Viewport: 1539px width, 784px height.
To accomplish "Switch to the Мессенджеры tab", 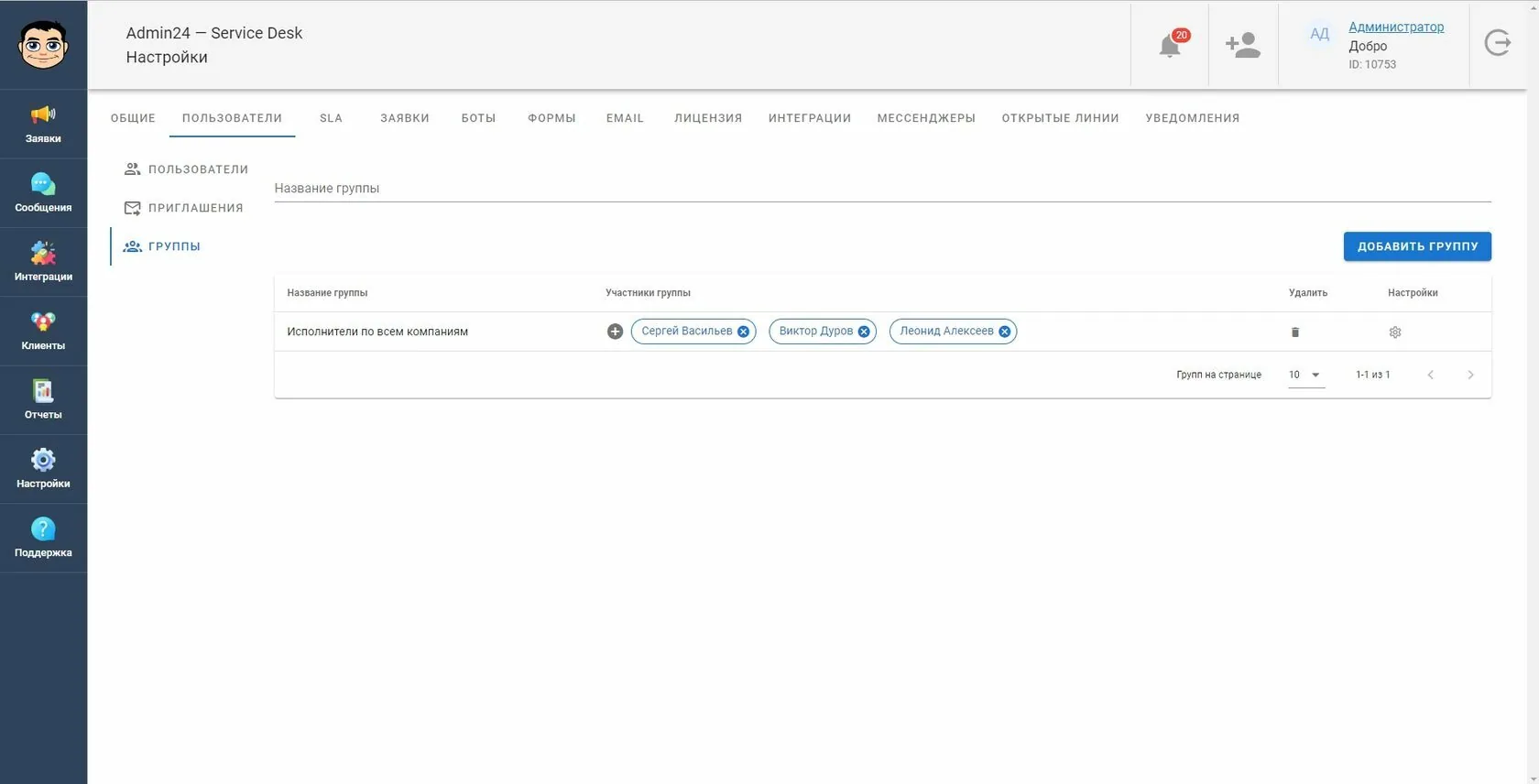I will (x=926, y=118).
